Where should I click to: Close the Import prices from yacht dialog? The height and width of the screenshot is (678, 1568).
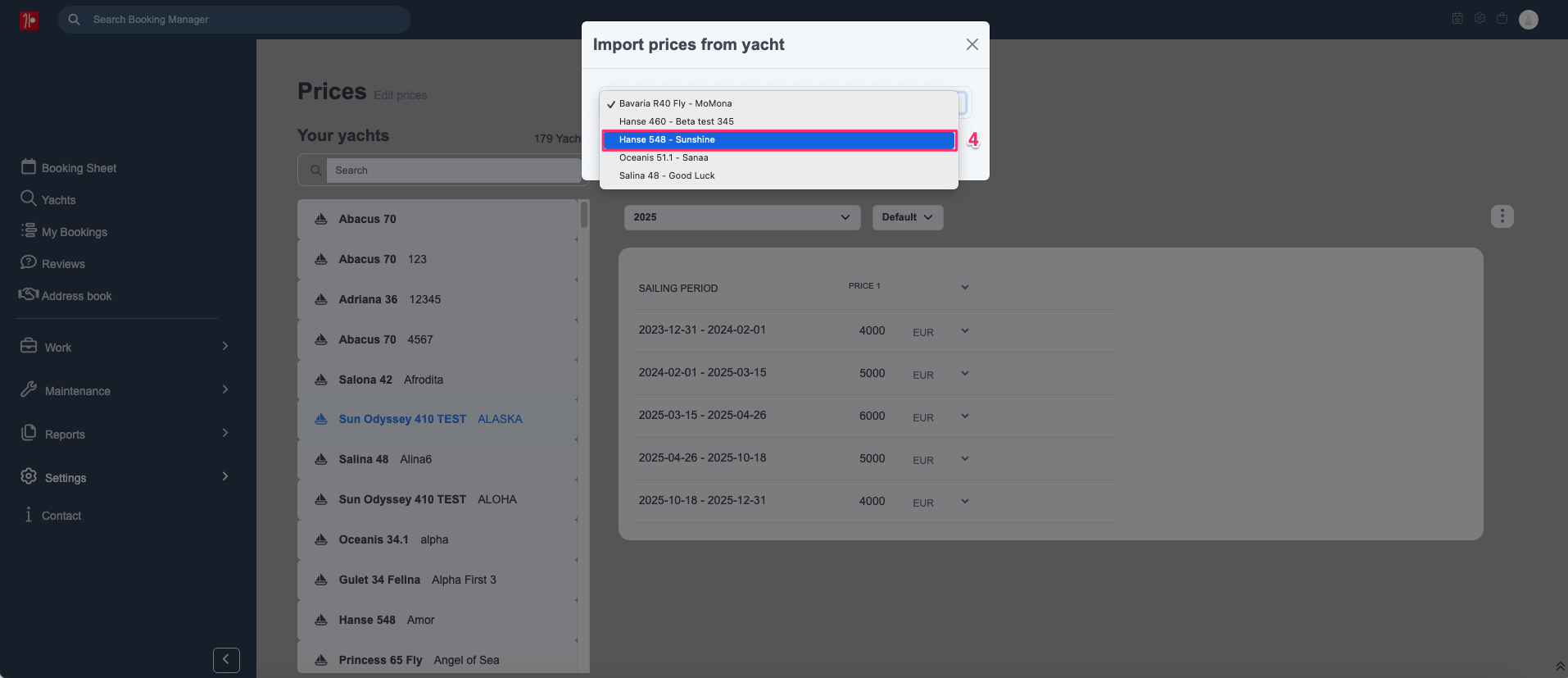972,44
